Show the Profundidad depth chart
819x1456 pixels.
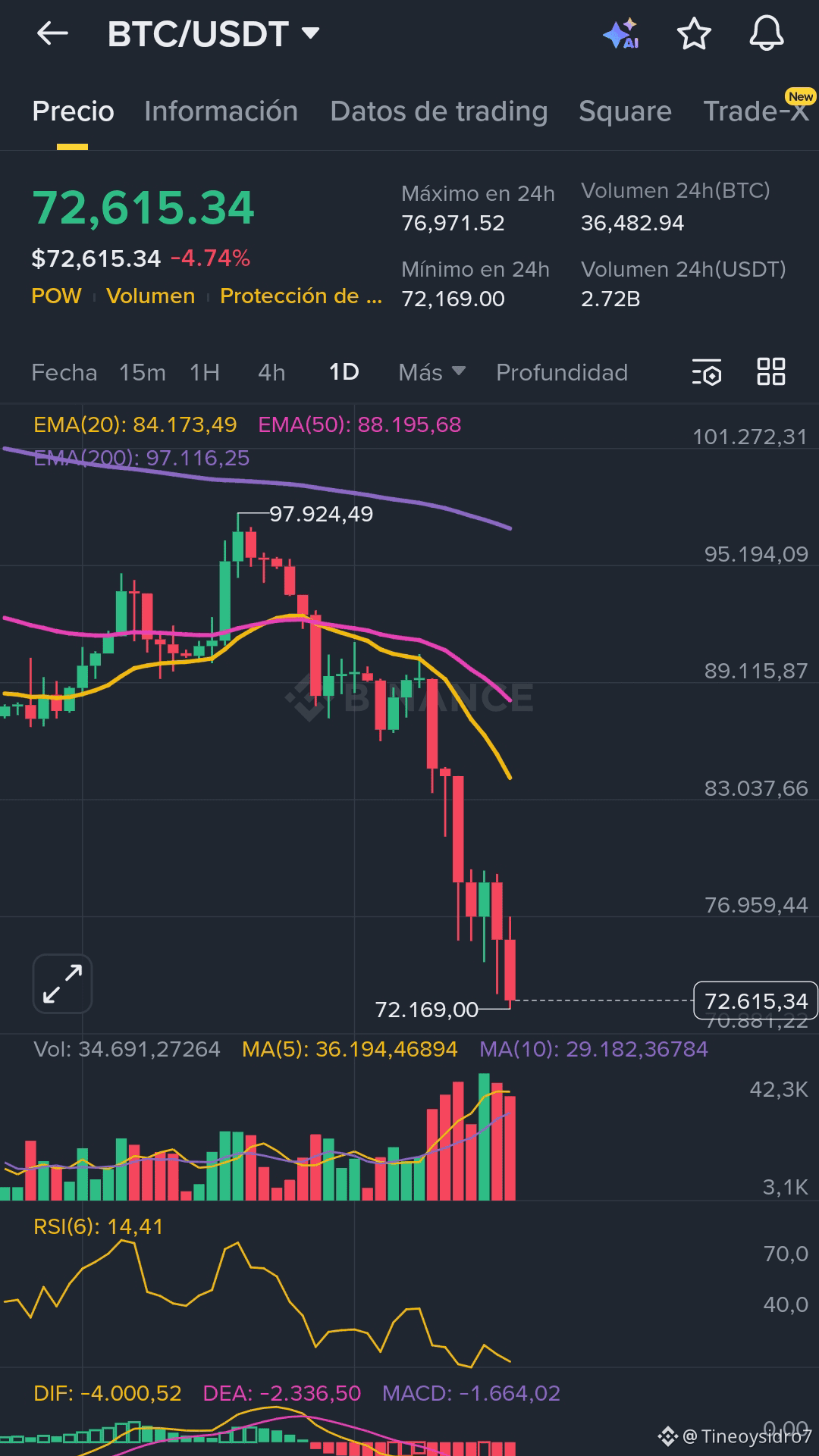coord(561,372)
